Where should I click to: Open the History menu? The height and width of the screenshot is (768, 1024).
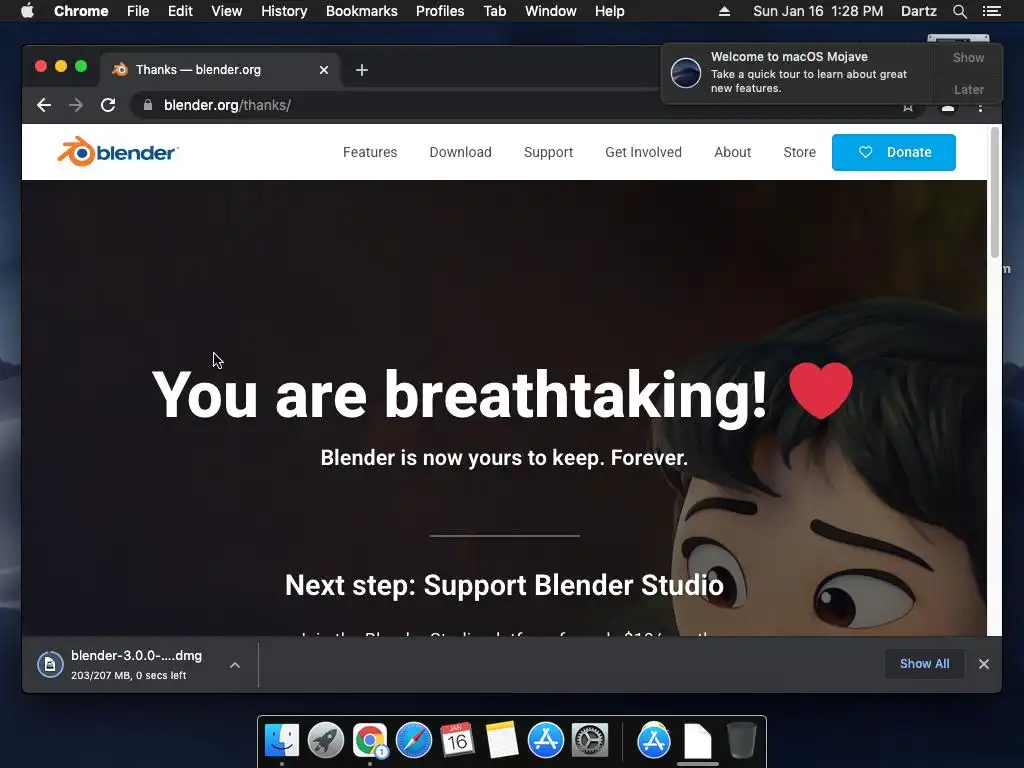284,11
